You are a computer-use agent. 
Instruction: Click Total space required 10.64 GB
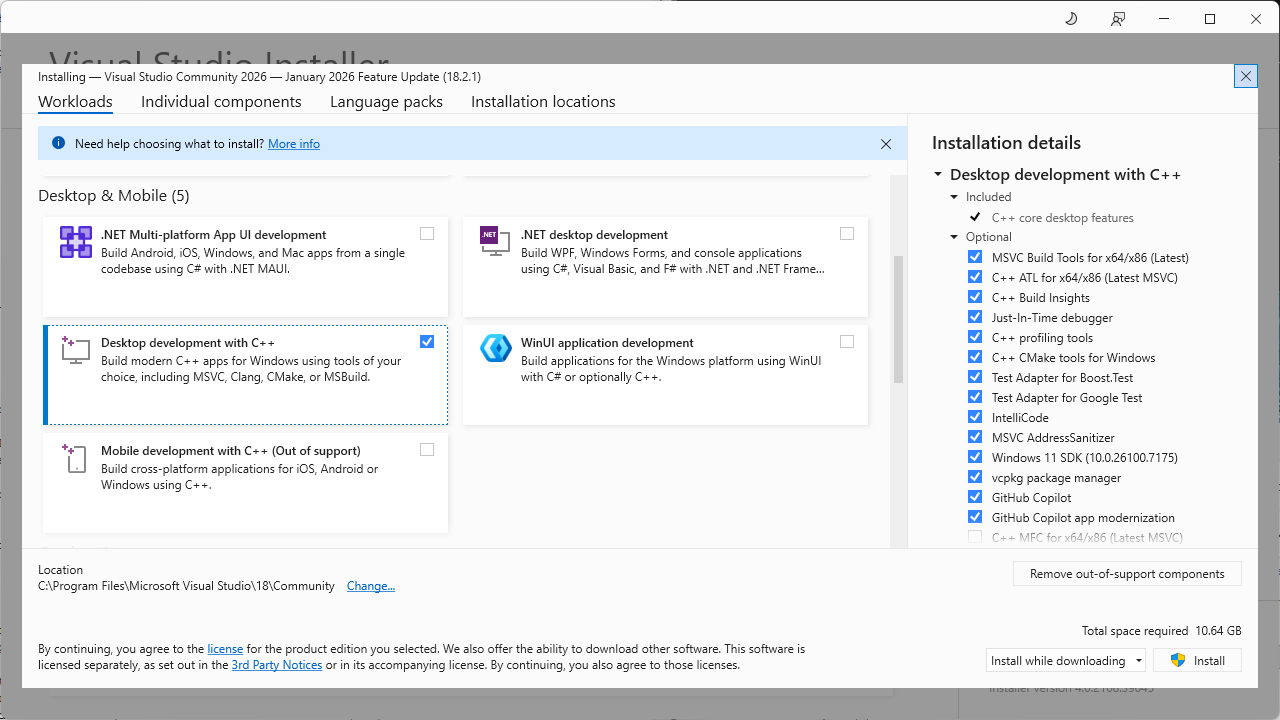[1161, 631]
